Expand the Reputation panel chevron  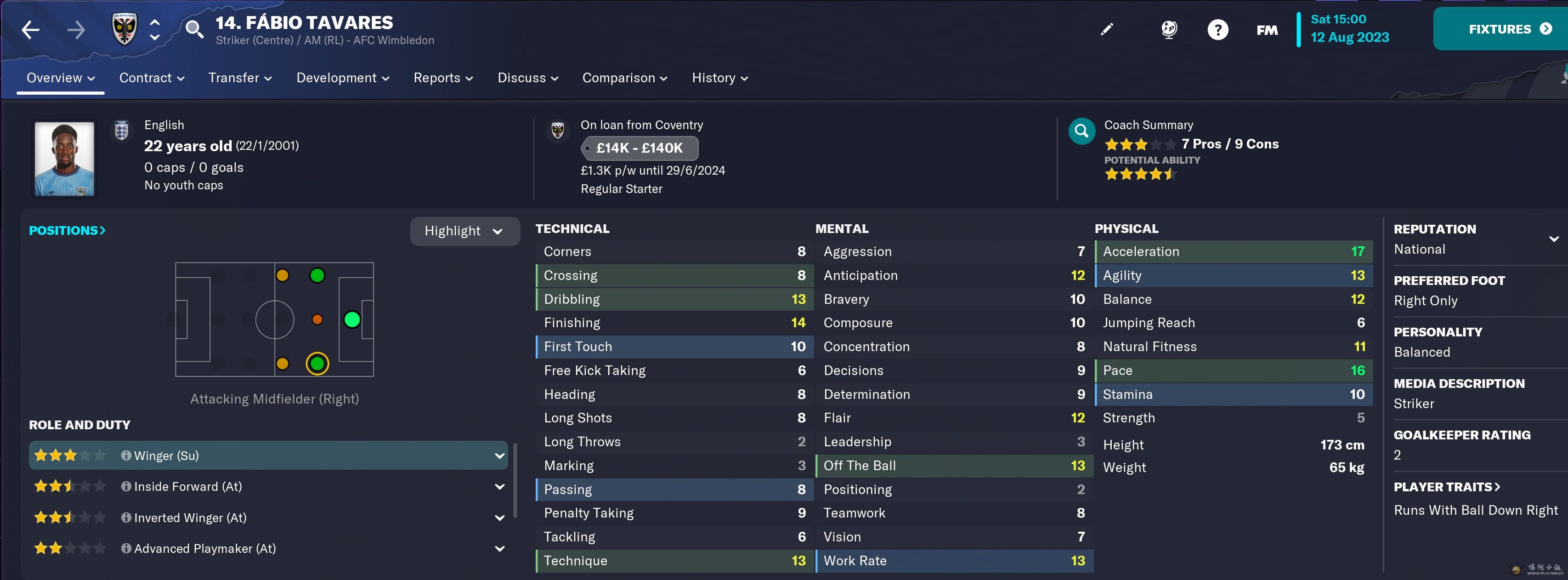click(1553, 239)
